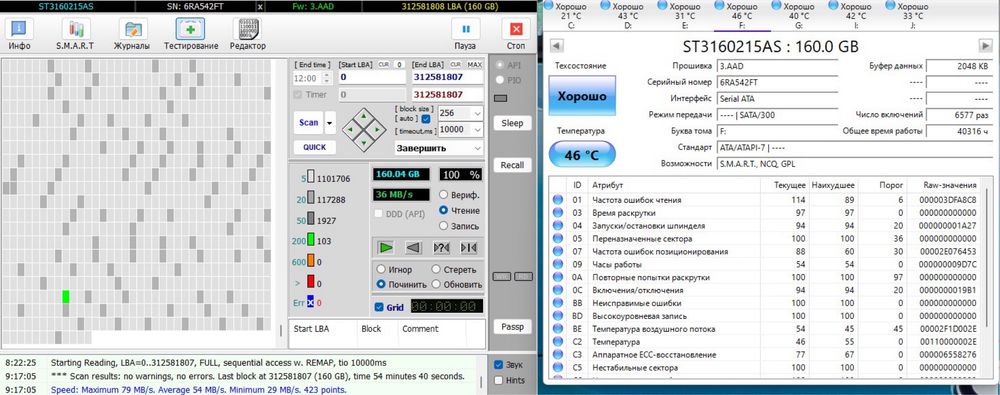1000x395 pixels.
Task: Select the Запись write radio button
Action: click(444, 226)
